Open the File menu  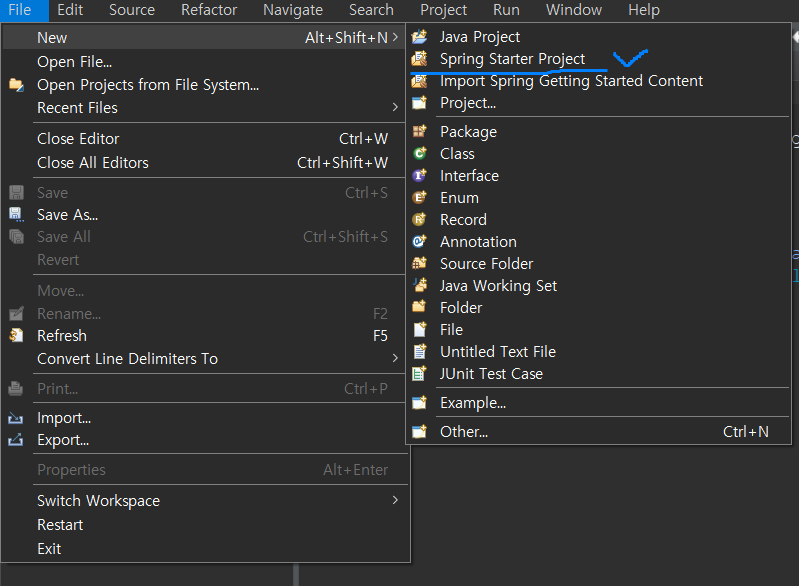click(x=20, y=10)
